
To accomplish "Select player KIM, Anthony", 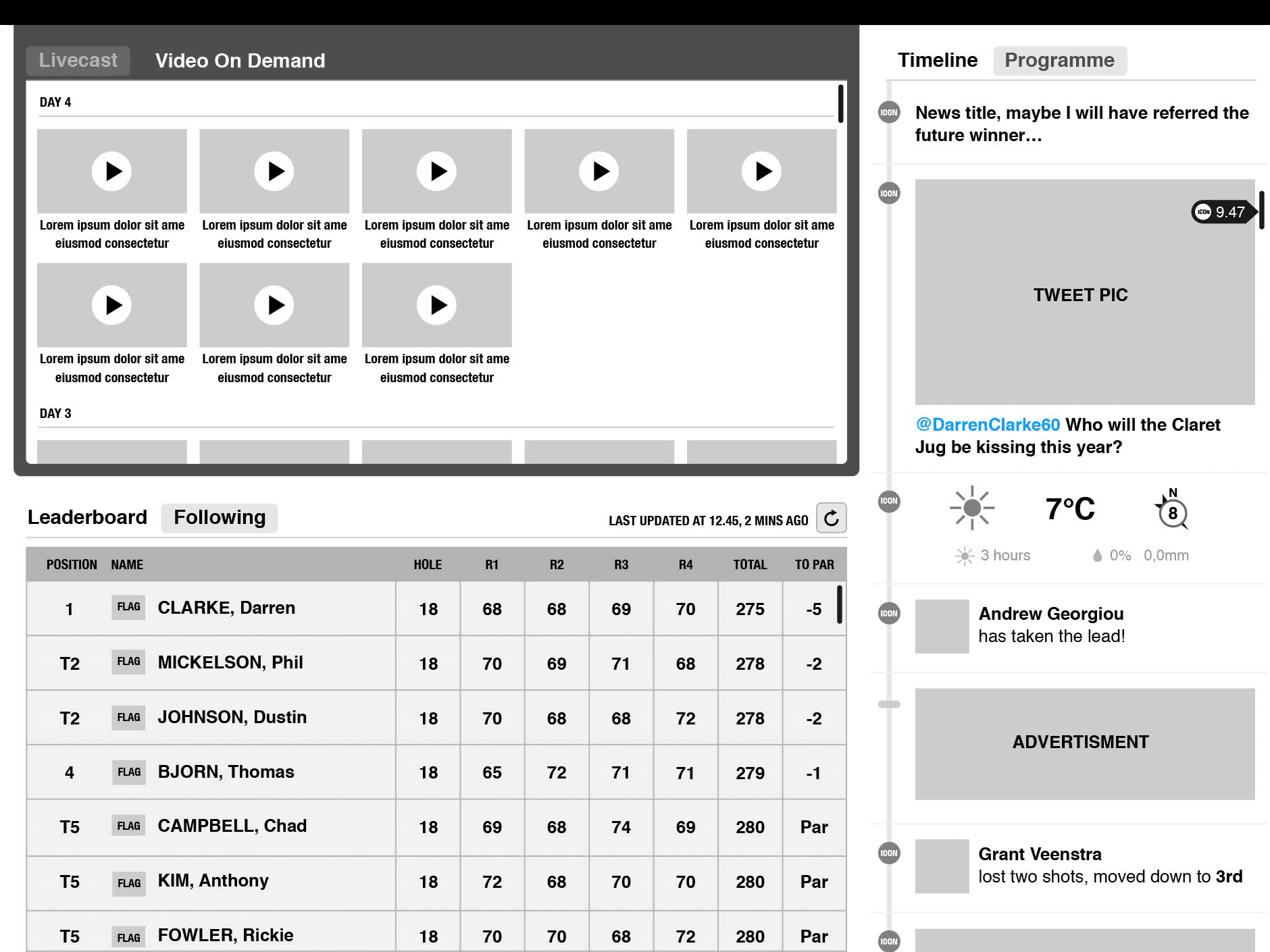I will click(x=213, y=880).
